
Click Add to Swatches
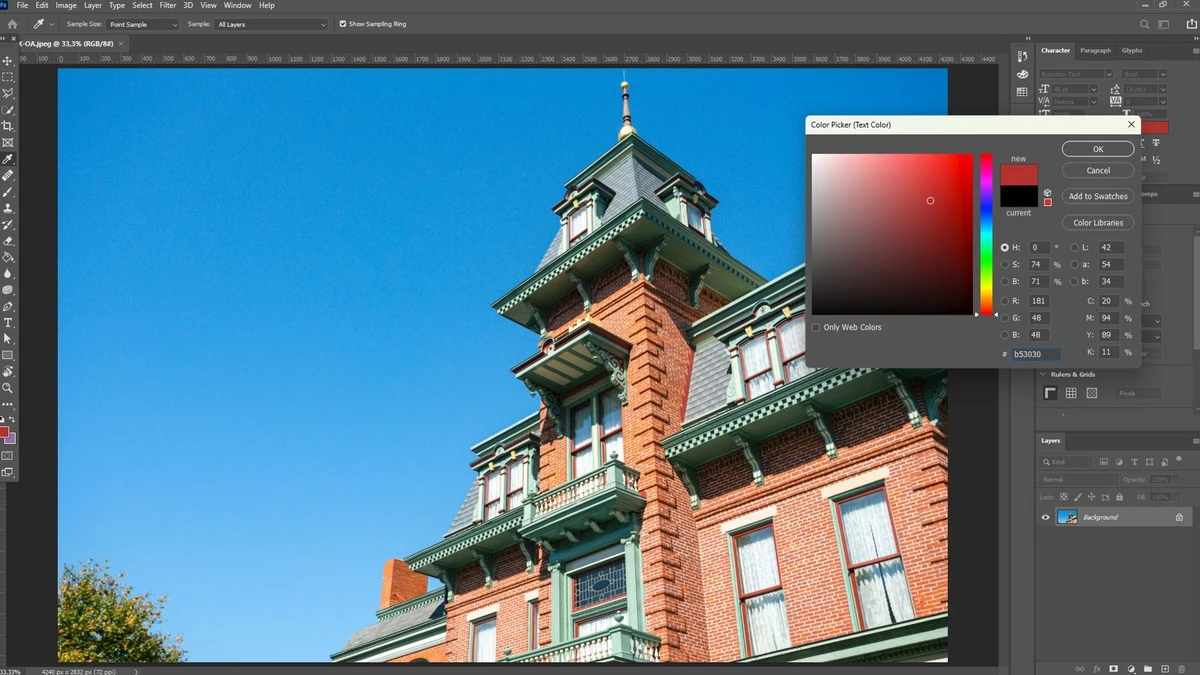pyautogui.click(x=1097, y=196)
